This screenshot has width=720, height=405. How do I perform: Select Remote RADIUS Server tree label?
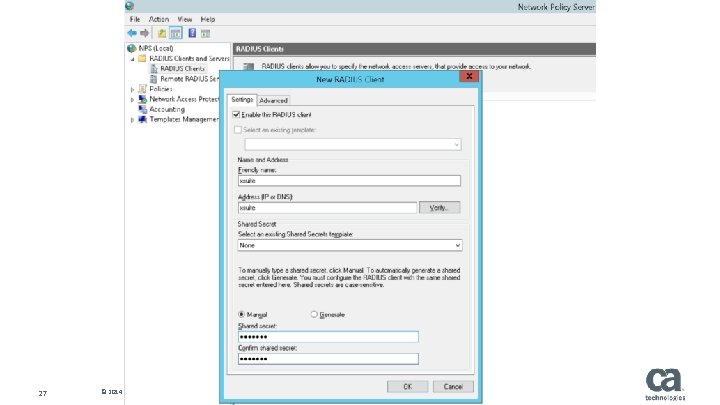(189, 79)
